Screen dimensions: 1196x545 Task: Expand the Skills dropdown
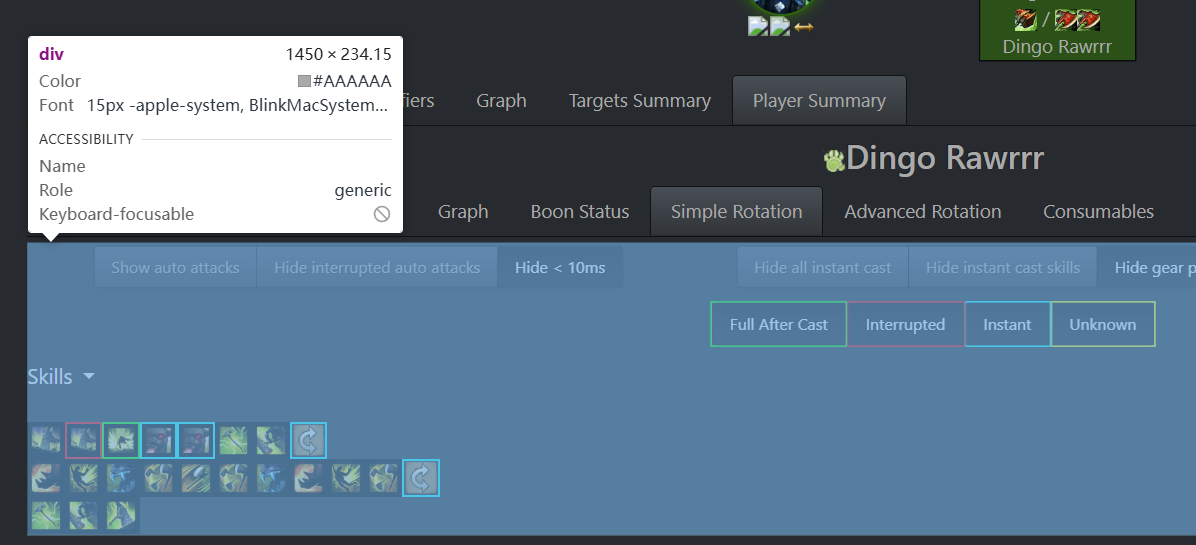61,377
